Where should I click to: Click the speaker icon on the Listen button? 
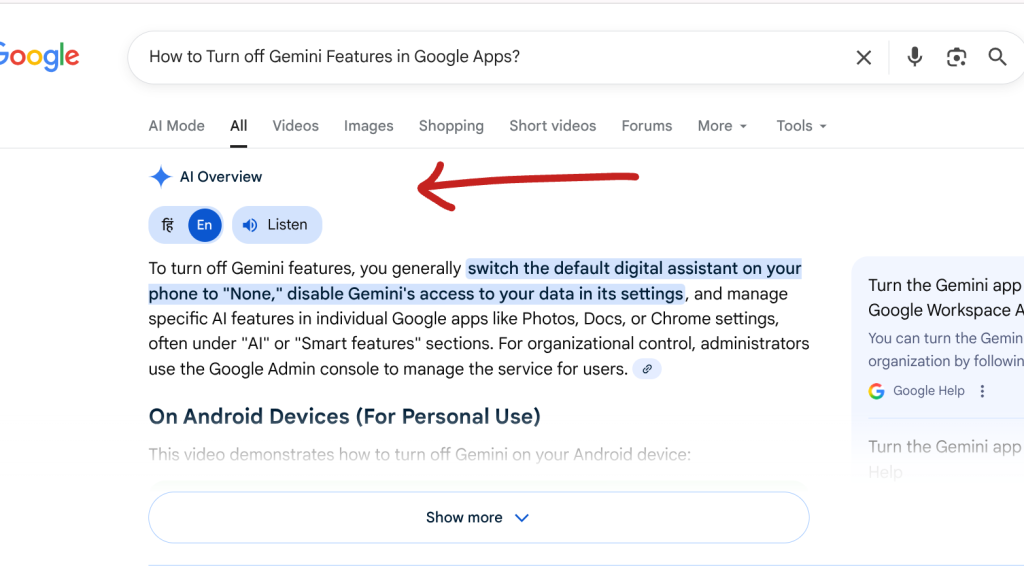(250, 224)
